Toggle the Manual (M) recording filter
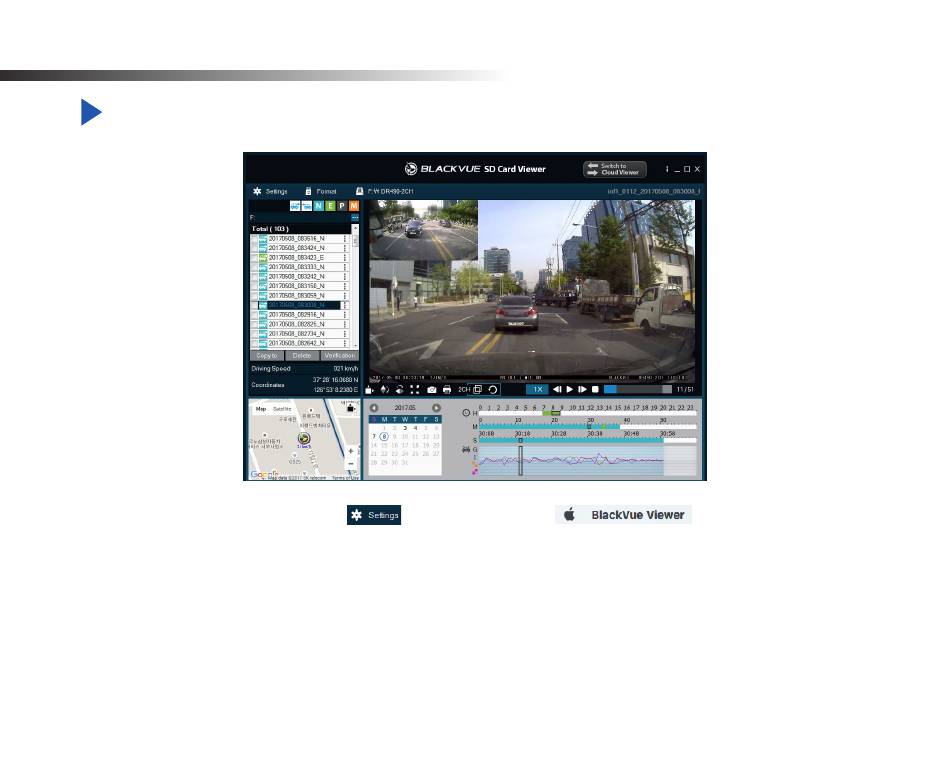This screenshot has height=760, width=950. [x=354, y=206]
